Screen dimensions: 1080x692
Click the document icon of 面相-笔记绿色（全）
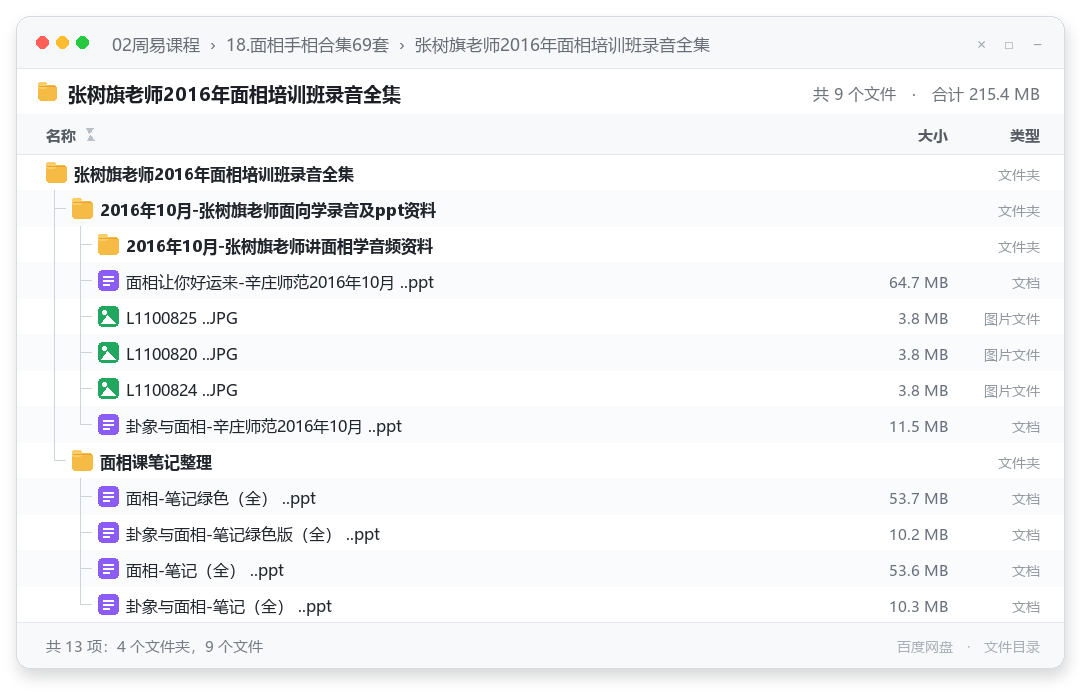pyautogui.click(x=108, y=496)
